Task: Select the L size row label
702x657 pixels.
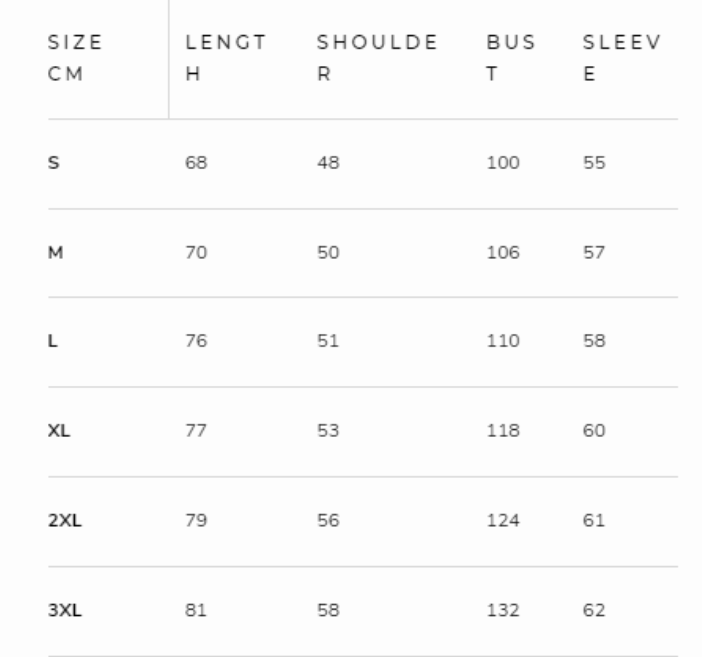Action: 52,342
